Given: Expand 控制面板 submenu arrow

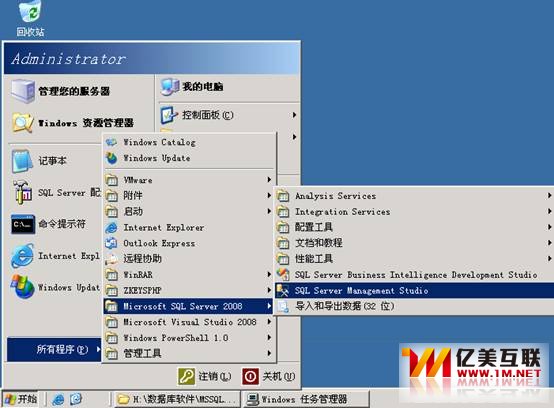Looking at the screenshot, I should (x=294, y=115).
